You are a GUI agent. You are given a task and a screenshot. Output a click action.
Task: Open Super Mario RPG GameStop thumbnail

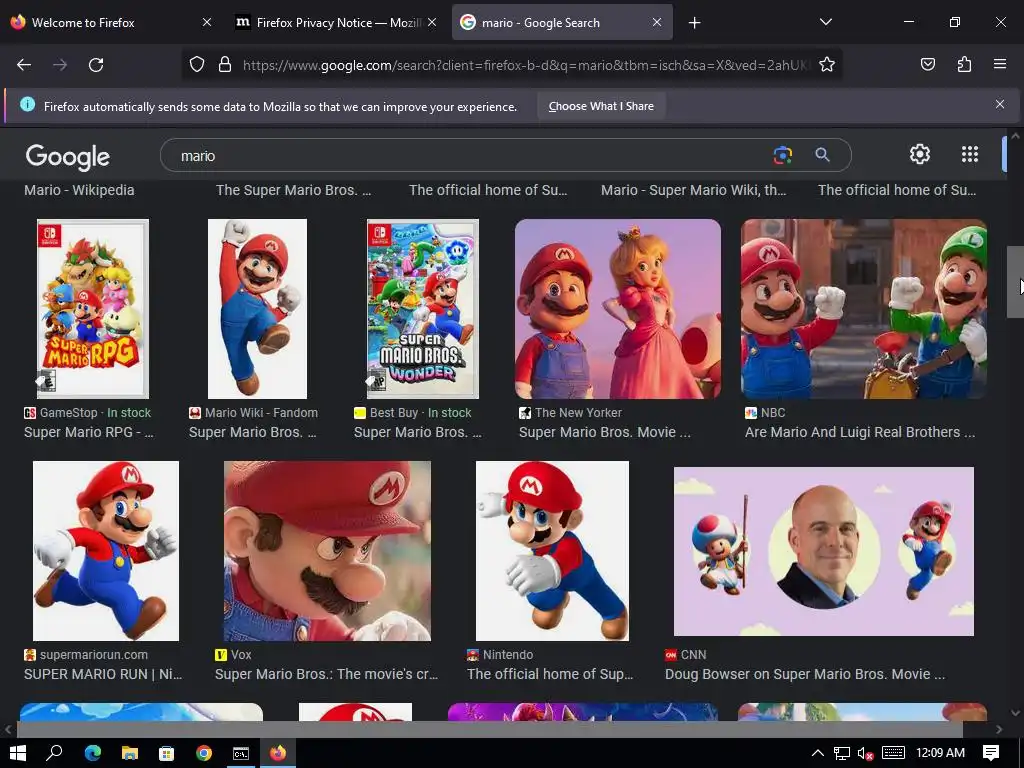(x=93, y=309)
